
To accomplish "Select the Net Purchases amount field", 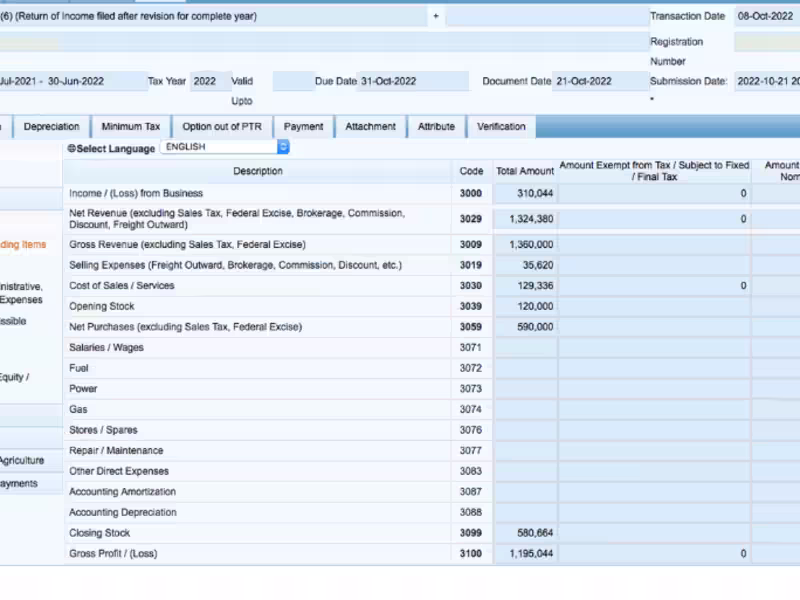I will tap(525, 327).
